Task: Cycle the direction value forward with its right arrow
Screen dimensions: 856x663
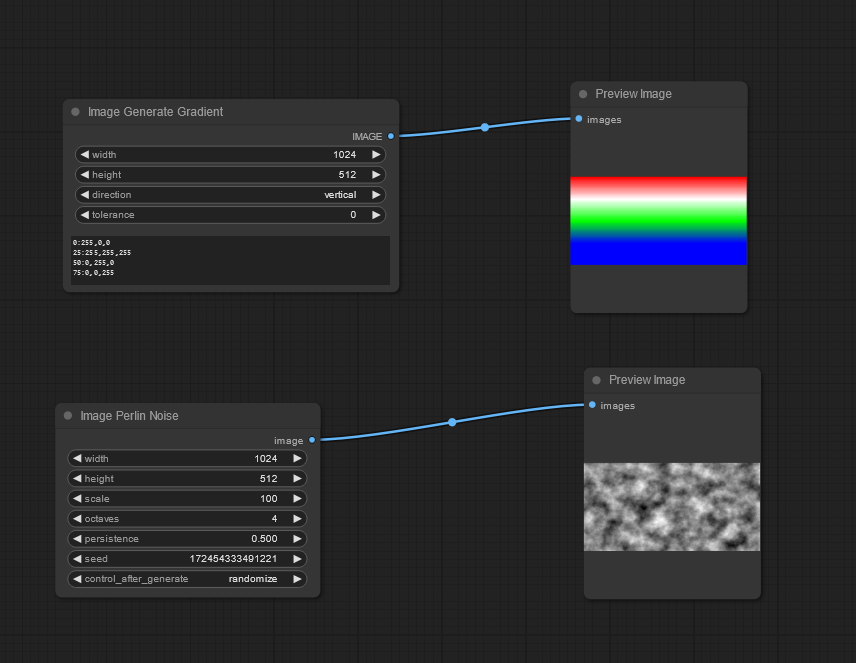Action: coord(378,194)
